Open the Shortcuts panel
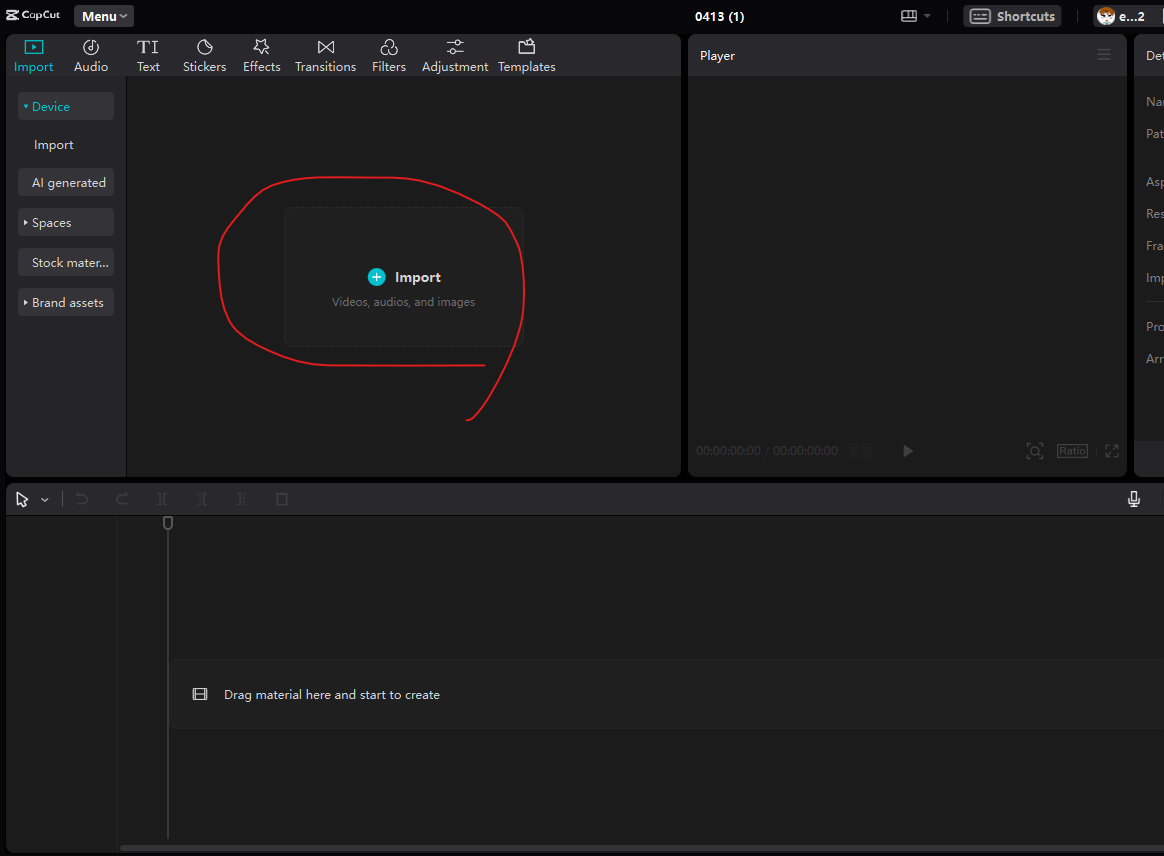 1012,16
